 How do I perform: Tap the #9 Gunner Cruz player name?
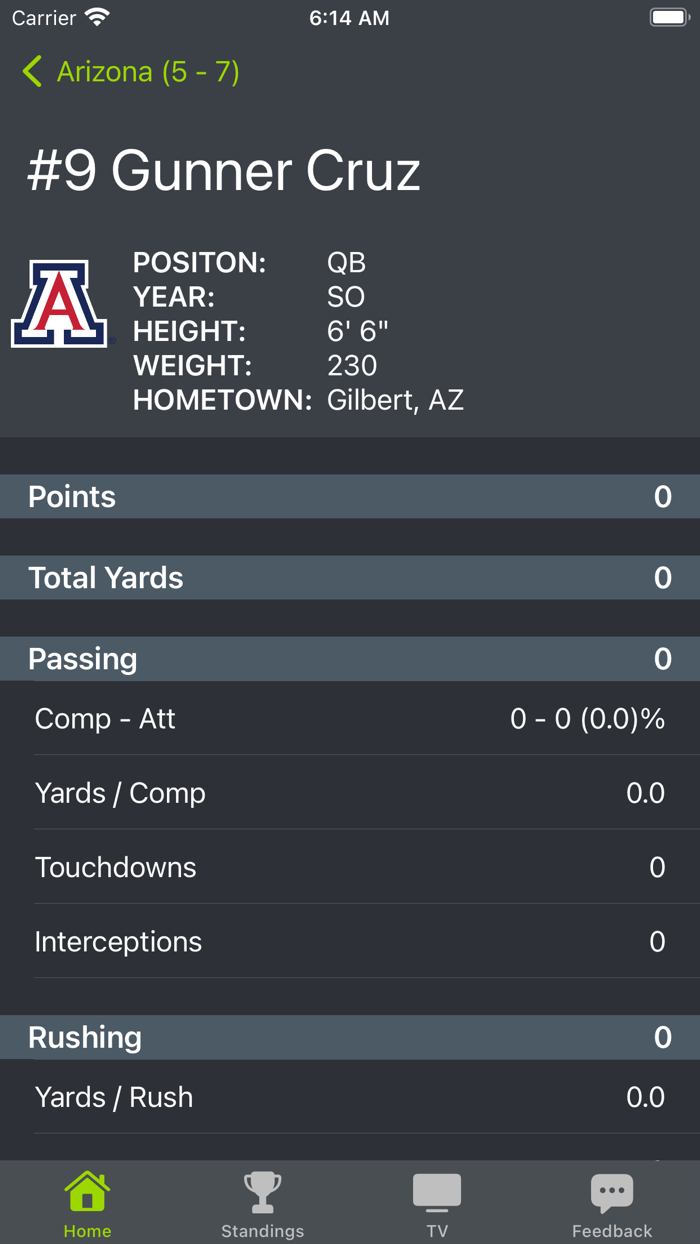pos(222,170)
